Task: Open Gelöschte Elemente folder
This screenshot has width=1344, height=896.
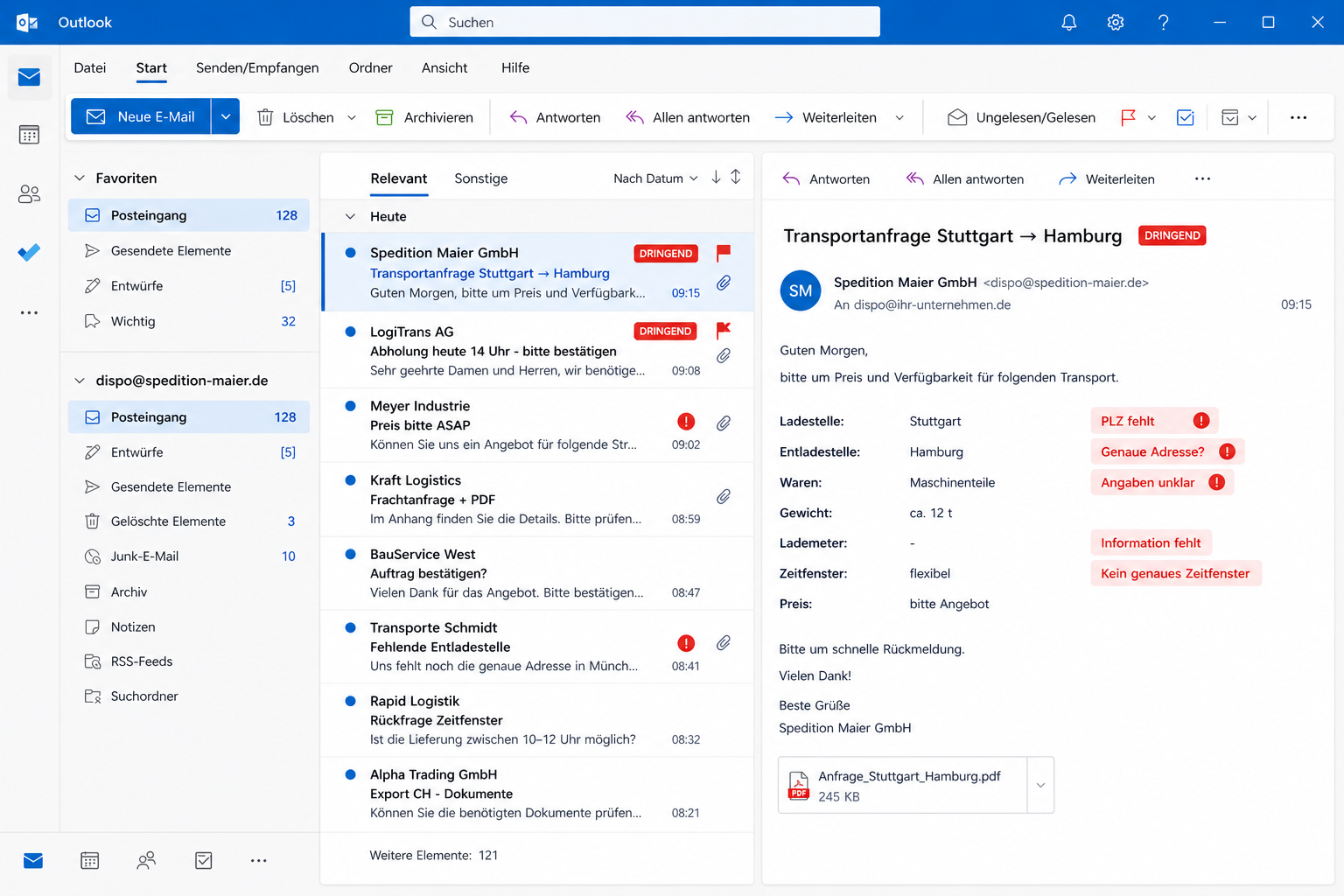Action: pyautogui.click(x=189, y=521)
